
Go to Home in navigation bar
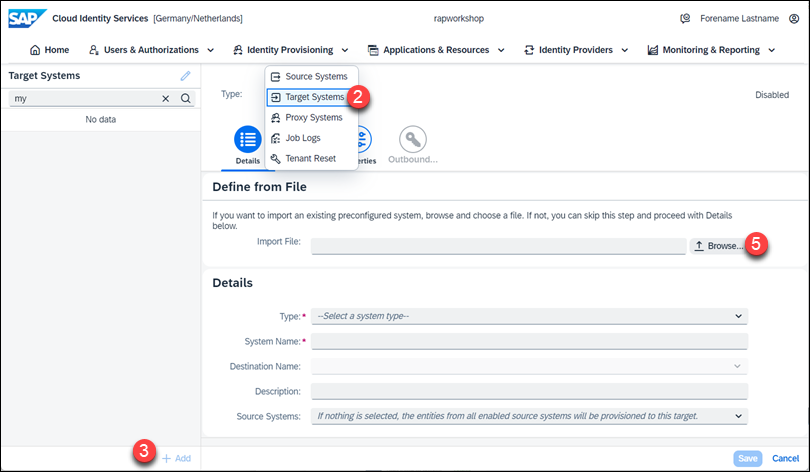click(x=50, y=50)
